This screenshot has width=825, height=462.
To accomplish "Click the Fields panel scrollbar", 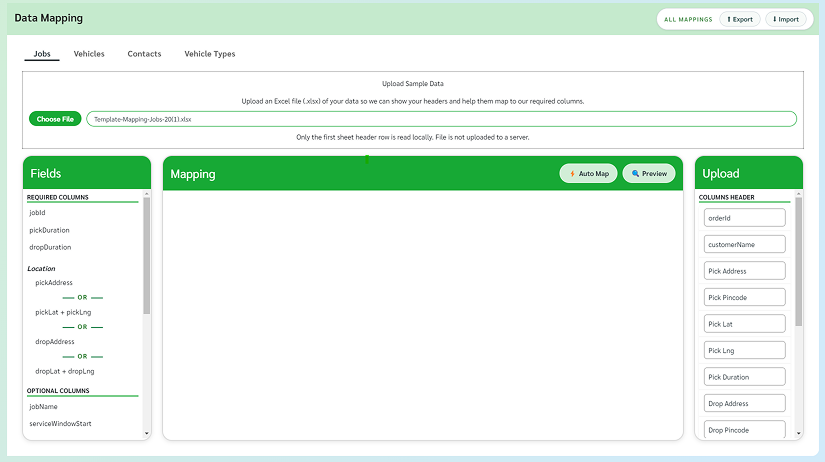I will (147, 255).
